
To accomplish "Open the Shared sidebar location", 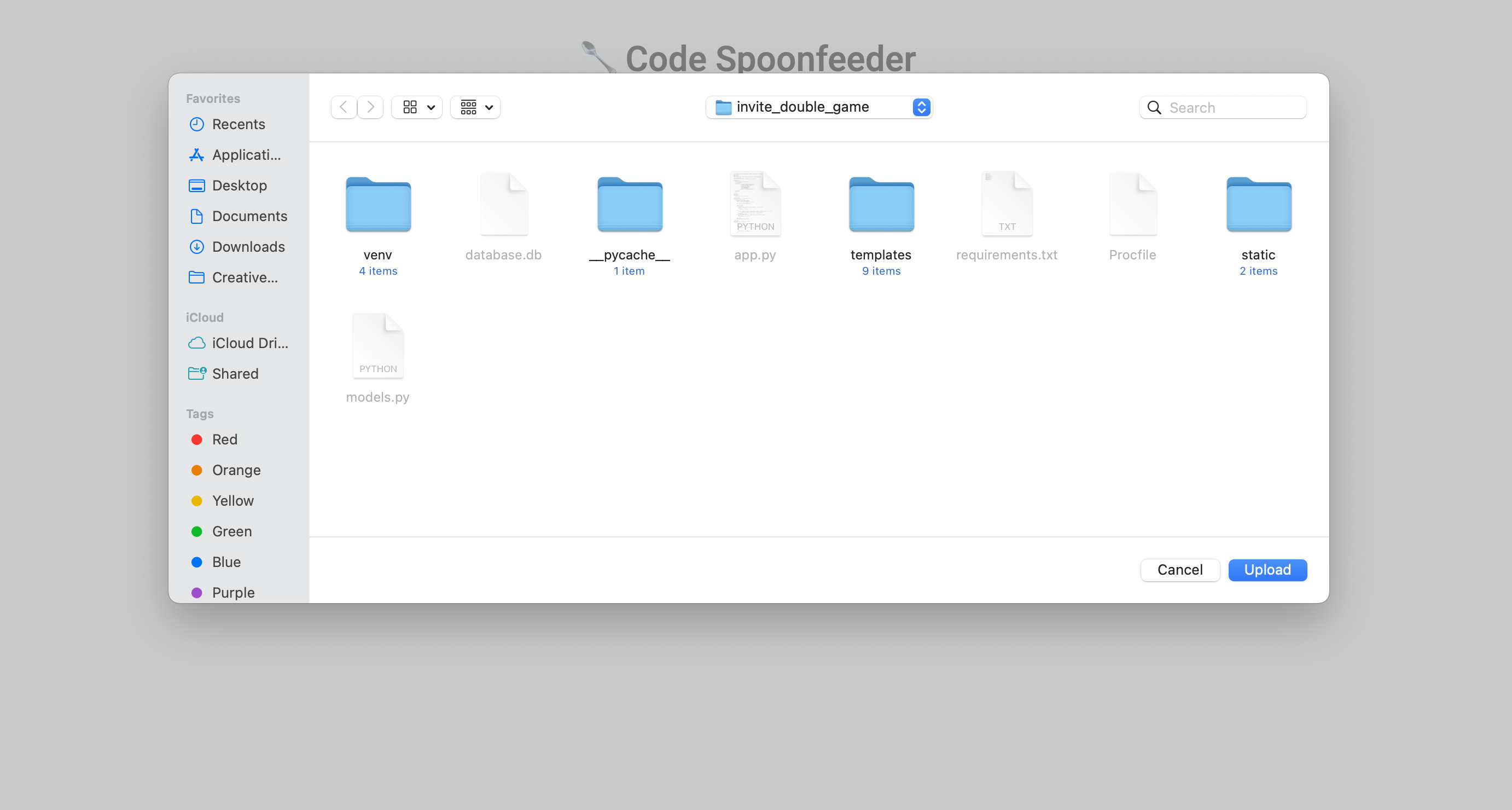I will (235, 374).
